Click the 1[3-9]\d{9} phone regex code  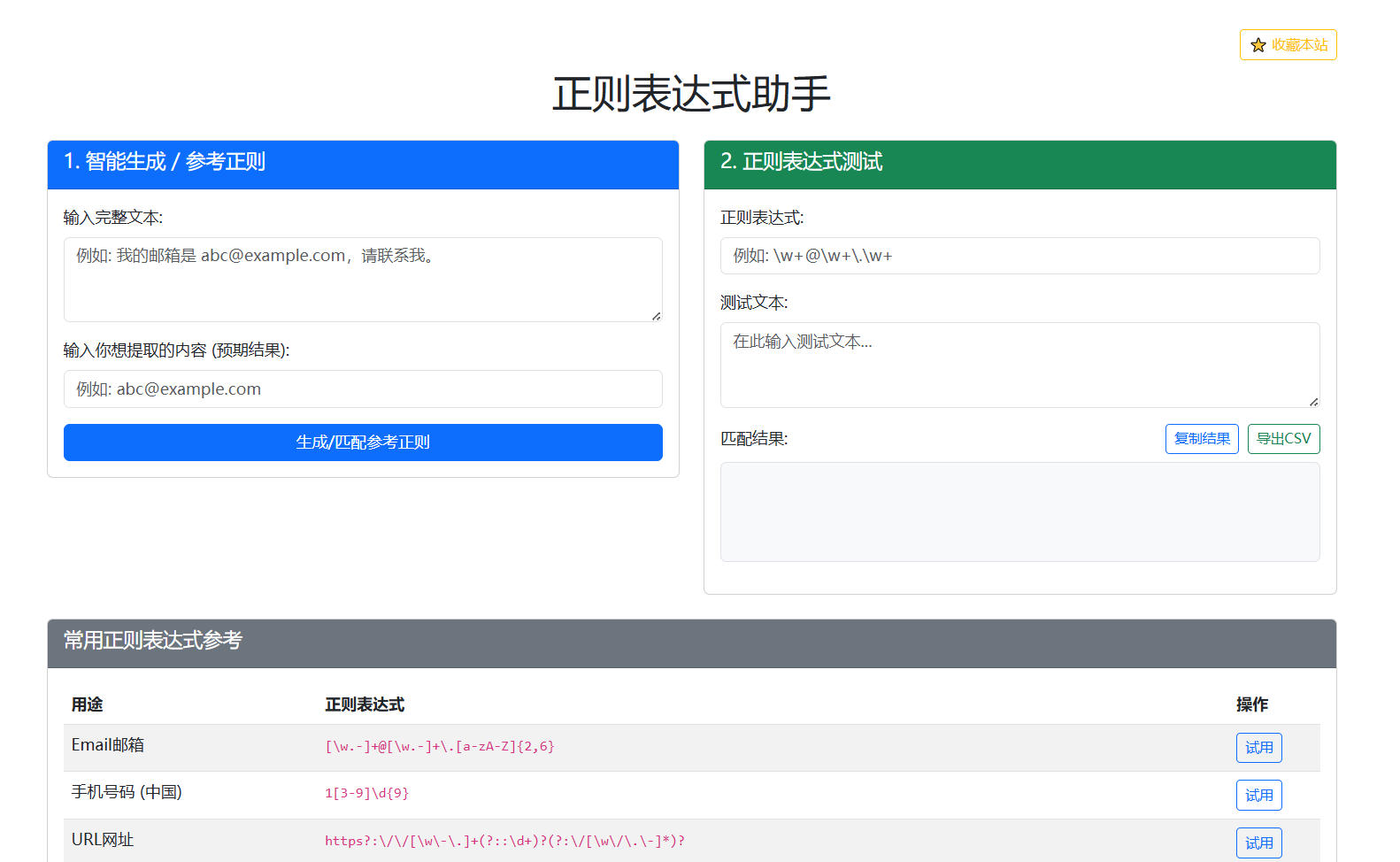(366, 794)
